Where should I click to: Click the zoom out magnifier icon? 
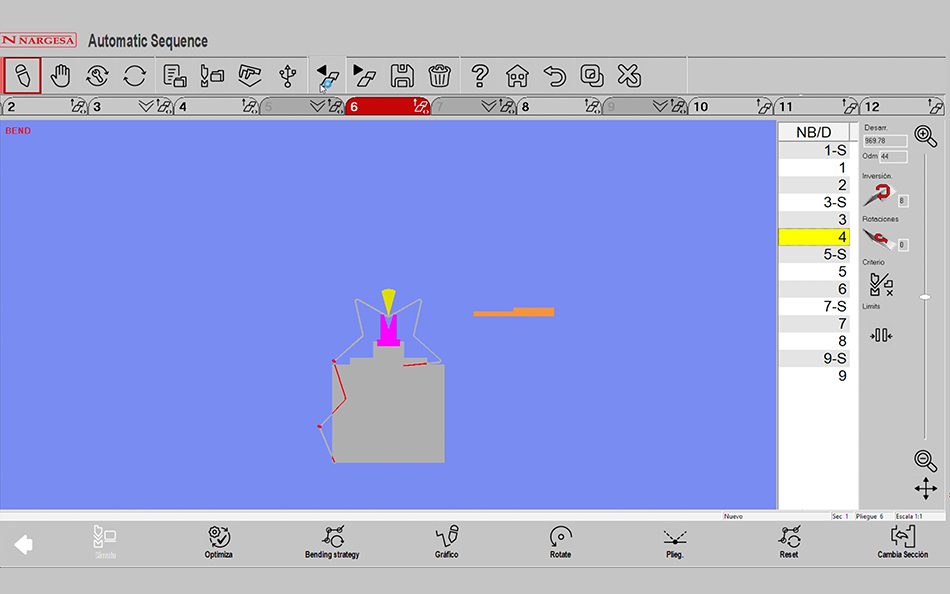[x=925, y=459]
